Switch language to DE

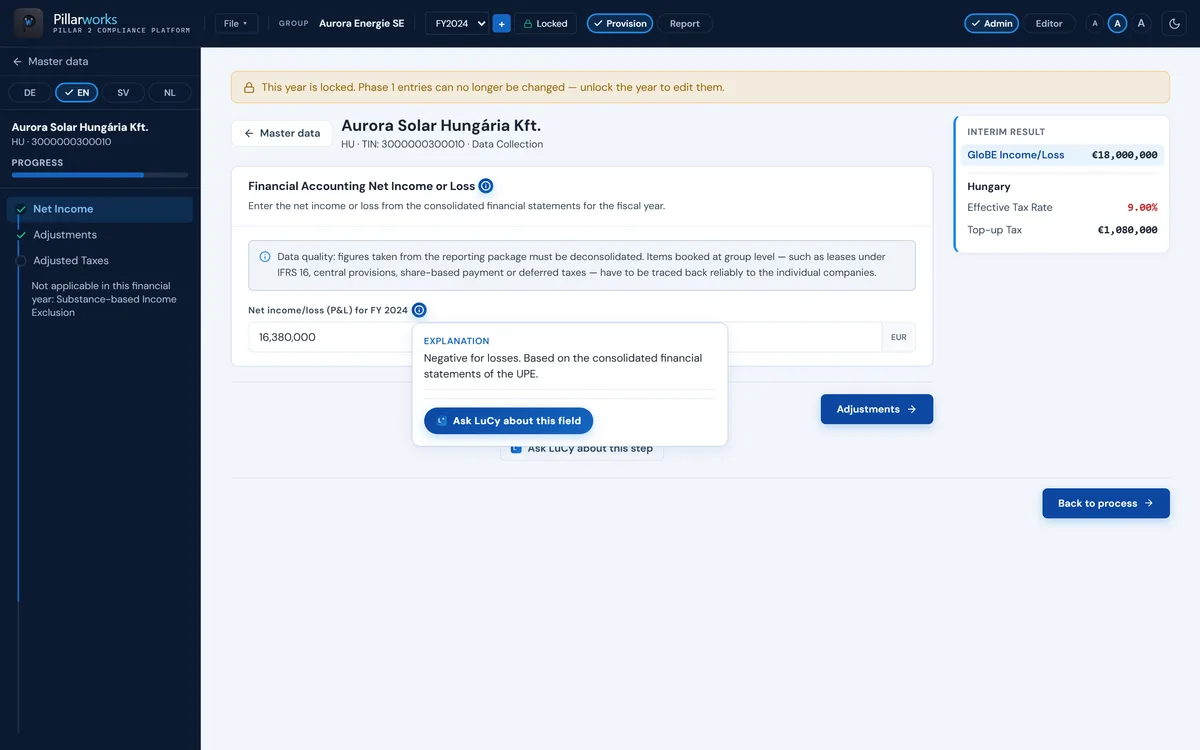(30, 92)
